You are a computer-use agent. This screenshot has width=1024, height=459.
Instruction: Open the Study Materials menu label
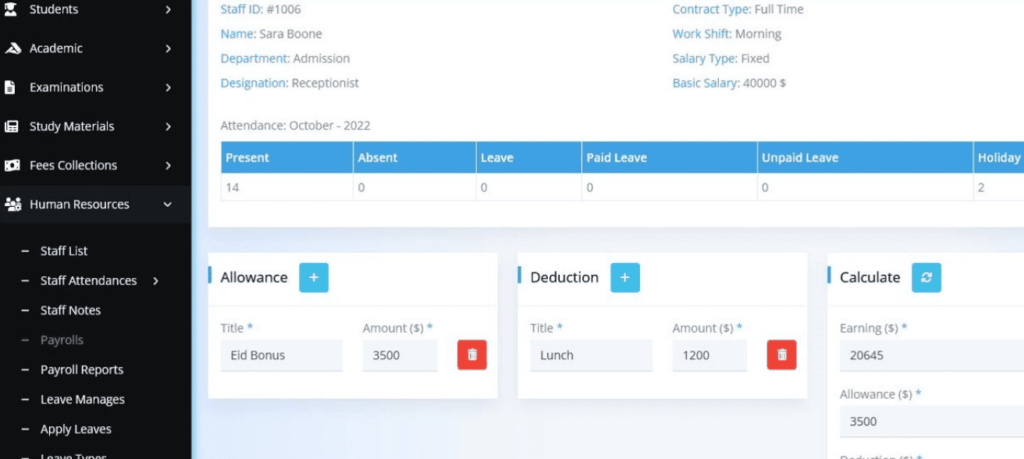72,127
